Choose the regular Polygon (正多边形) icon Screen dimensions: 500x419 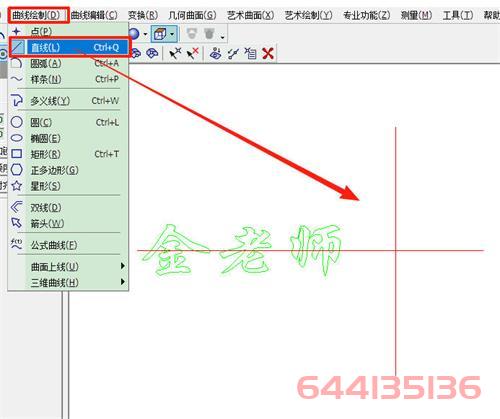(x=17, y=170)
